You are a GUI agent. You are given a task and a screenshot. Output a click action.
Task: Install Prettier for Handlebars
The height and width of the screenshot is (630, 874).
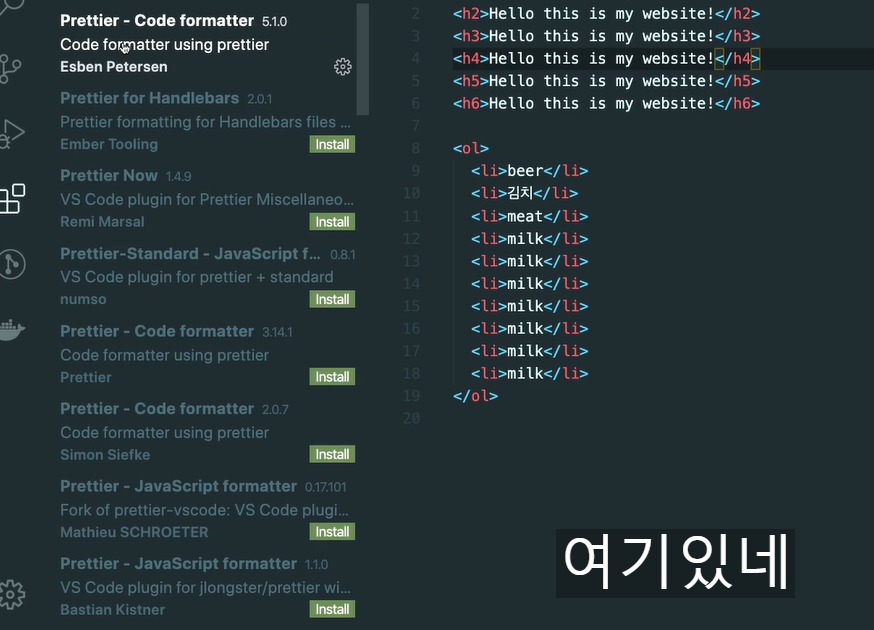(332, 144)
